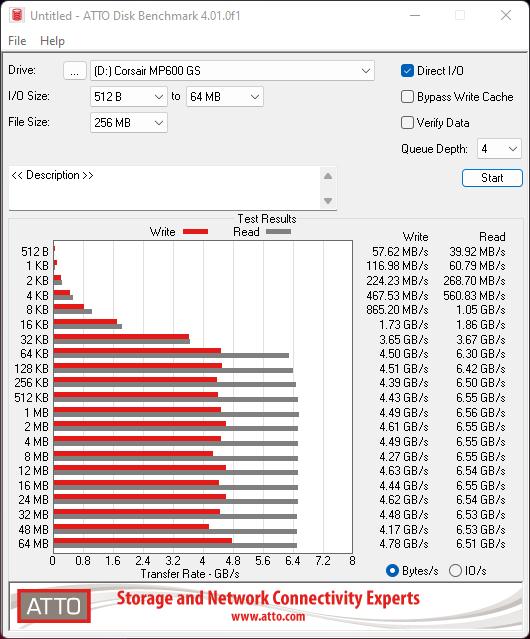The image size is (530, 639).
Task: Select the IO/s radio button
Action: pos(455,571)
